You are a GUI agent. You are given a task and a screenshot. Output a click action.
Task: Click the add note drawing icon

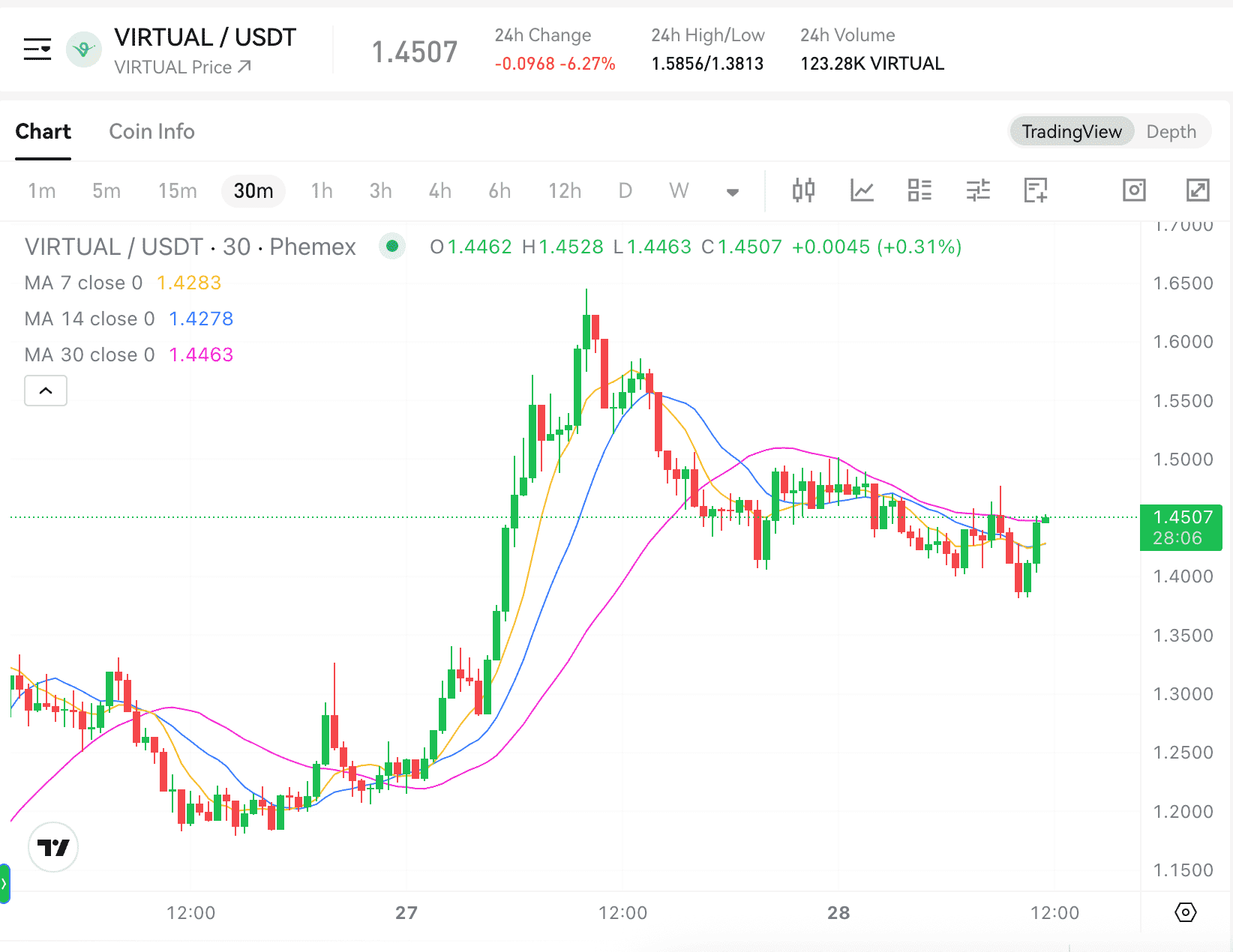pyautogui.click(x=1036, y=190)
